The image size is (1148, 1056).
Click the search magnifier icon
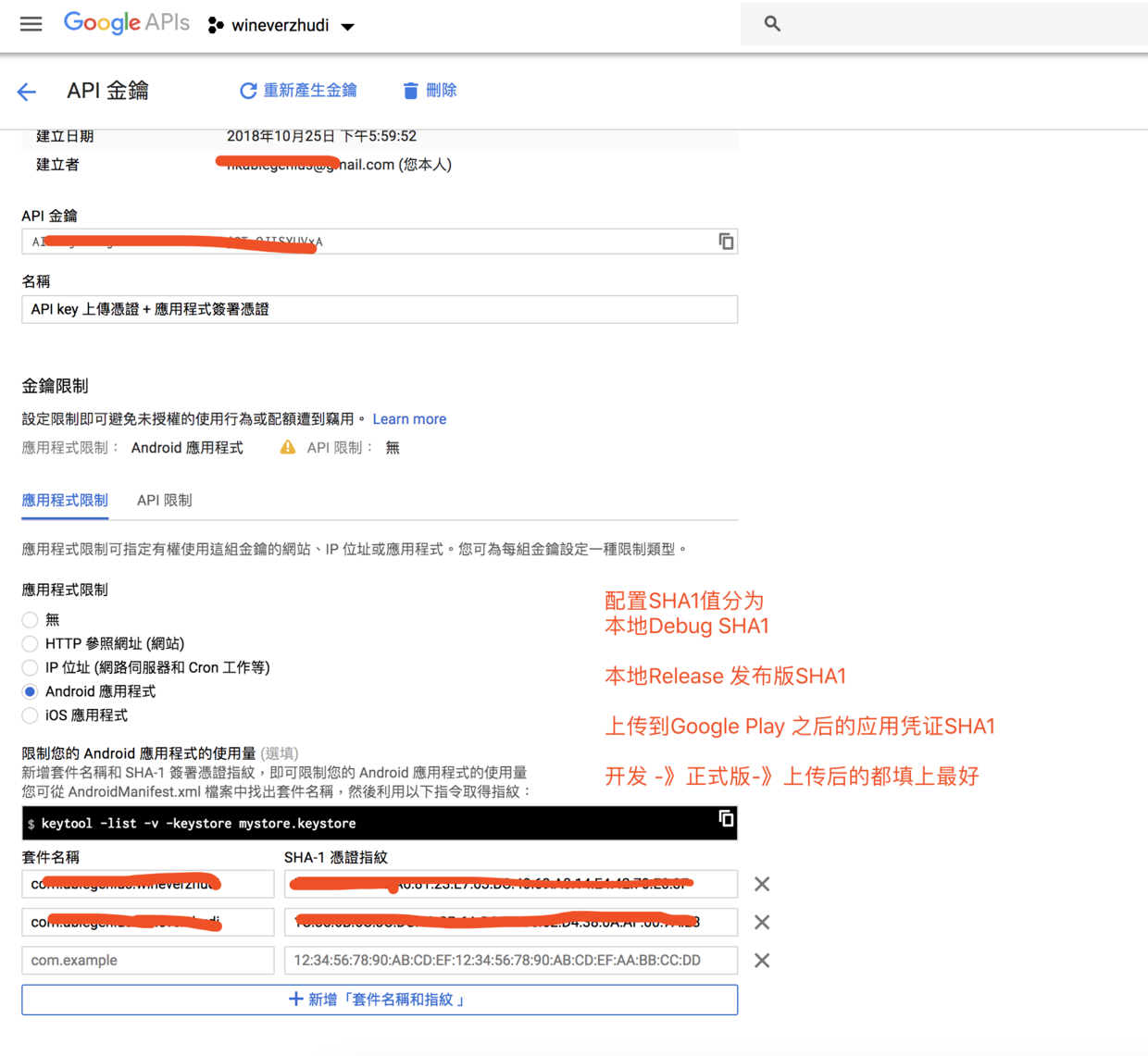click(772, 24)
